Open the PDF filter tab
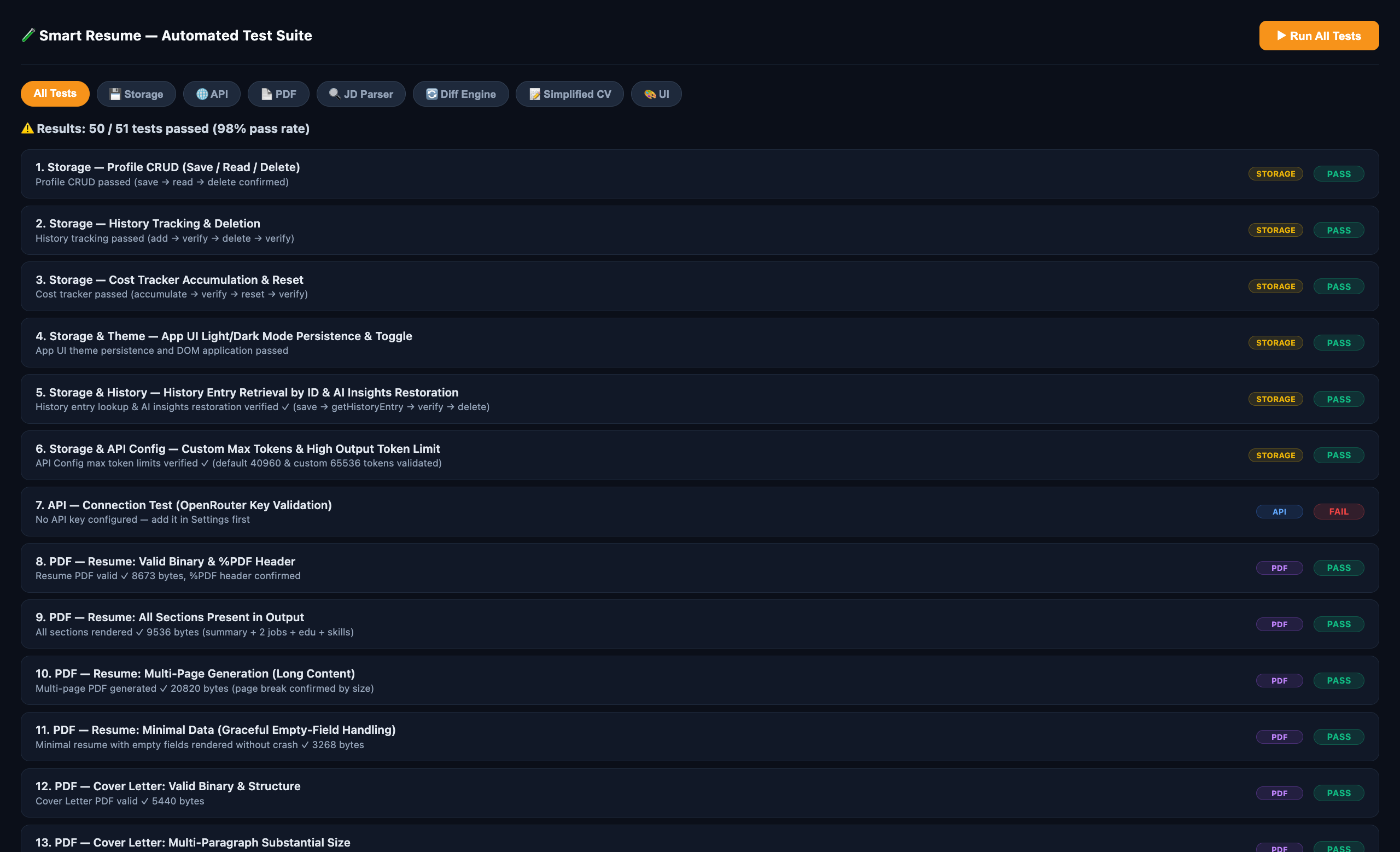 278,94
